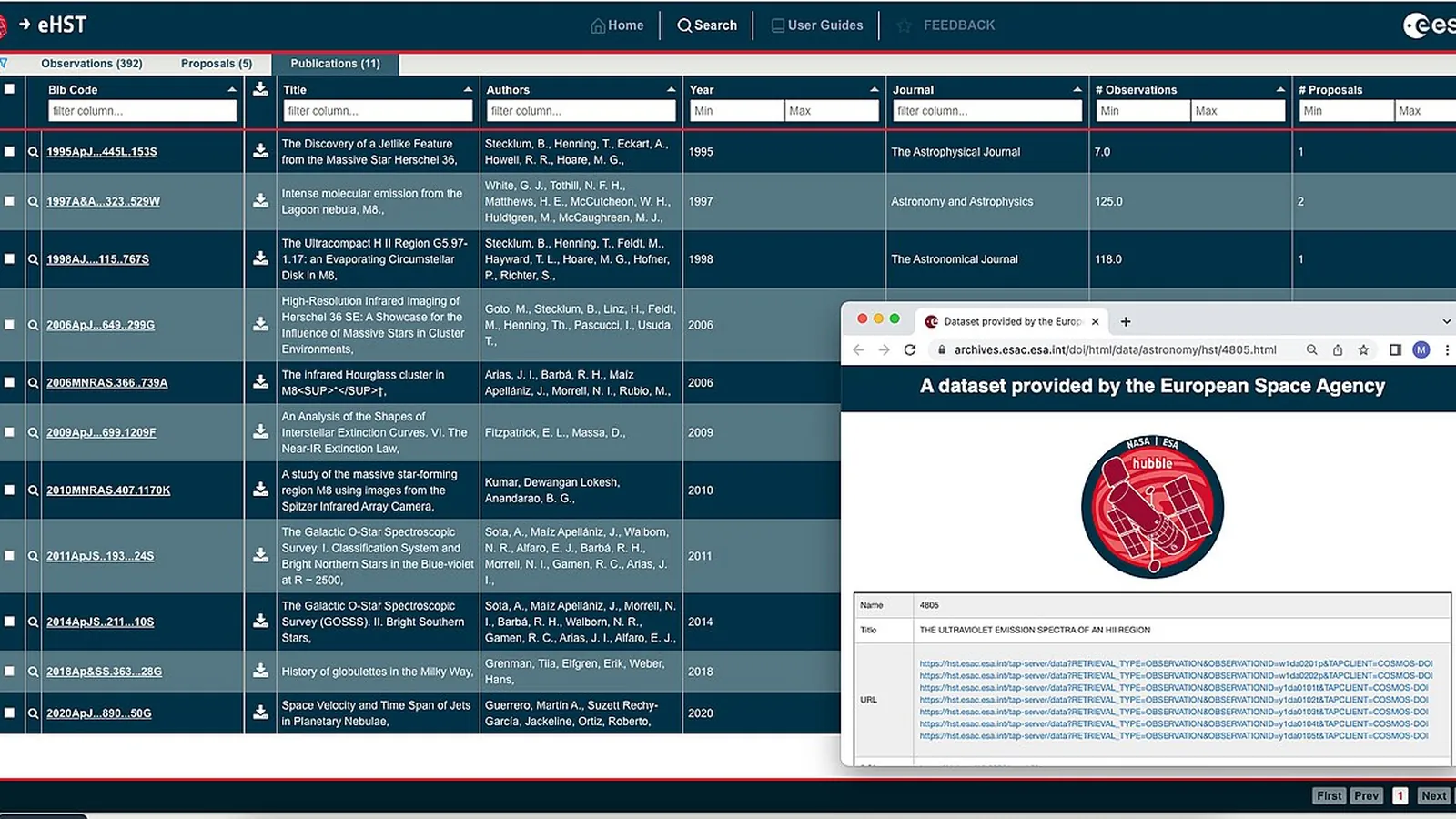The image size is (1456, 819).
Task: Open browser zoom magnifier icon in address bar
Action: (x=1311, y=349)
